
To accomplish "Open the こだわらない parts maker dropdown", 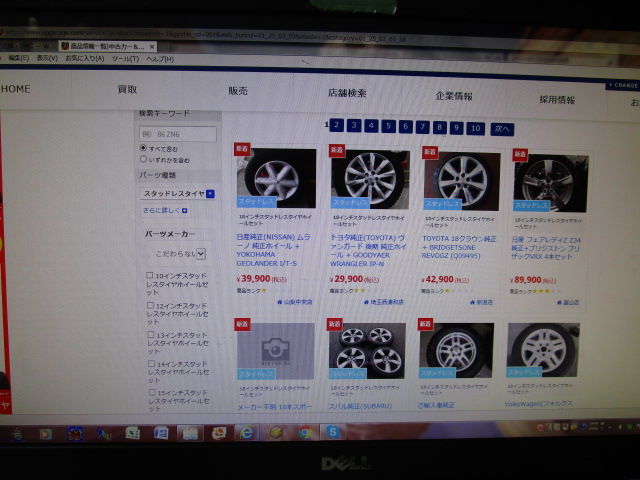I will point(180,253).
